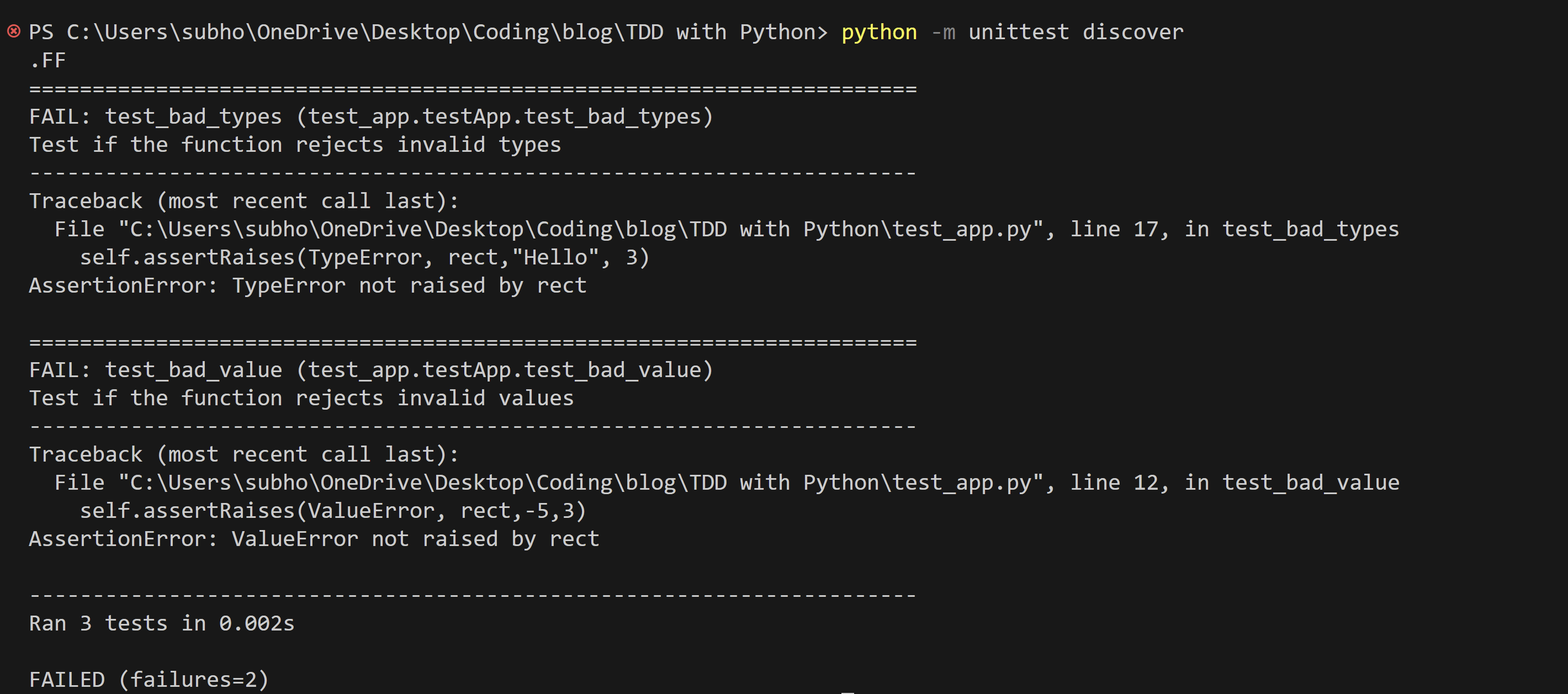Screen dimensions: 1568x694
Task: Click 'AssertionError: ValueError not raised by rect'
Action: [314, 538]
